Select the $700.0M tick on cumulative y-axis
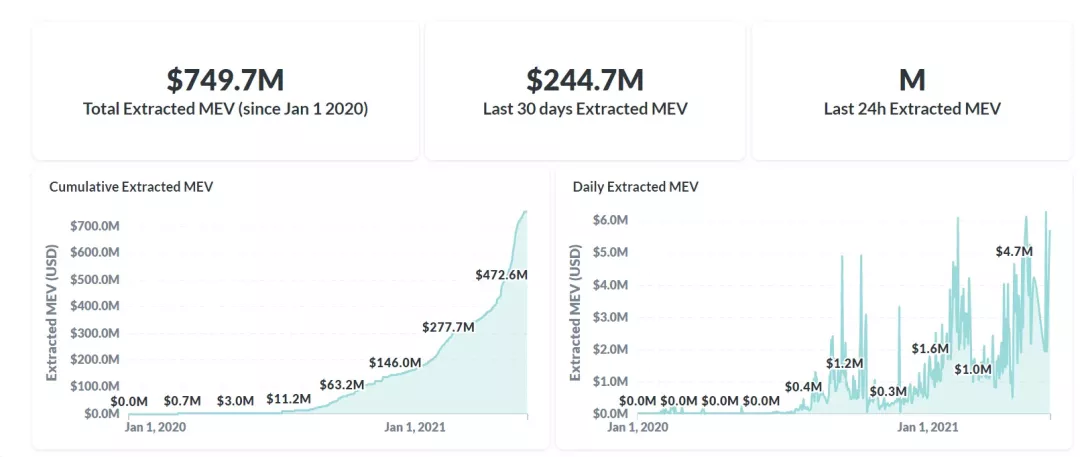The width and height of the screenshot is (1080, 457). (x=96, y=226)
